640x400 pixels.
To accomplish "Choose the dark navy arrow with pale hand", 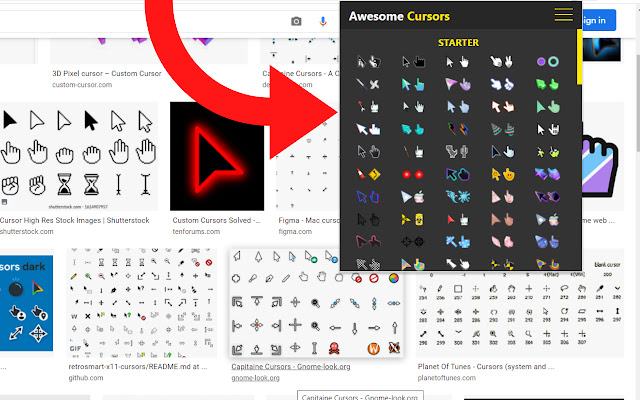I will pos(502,152).
